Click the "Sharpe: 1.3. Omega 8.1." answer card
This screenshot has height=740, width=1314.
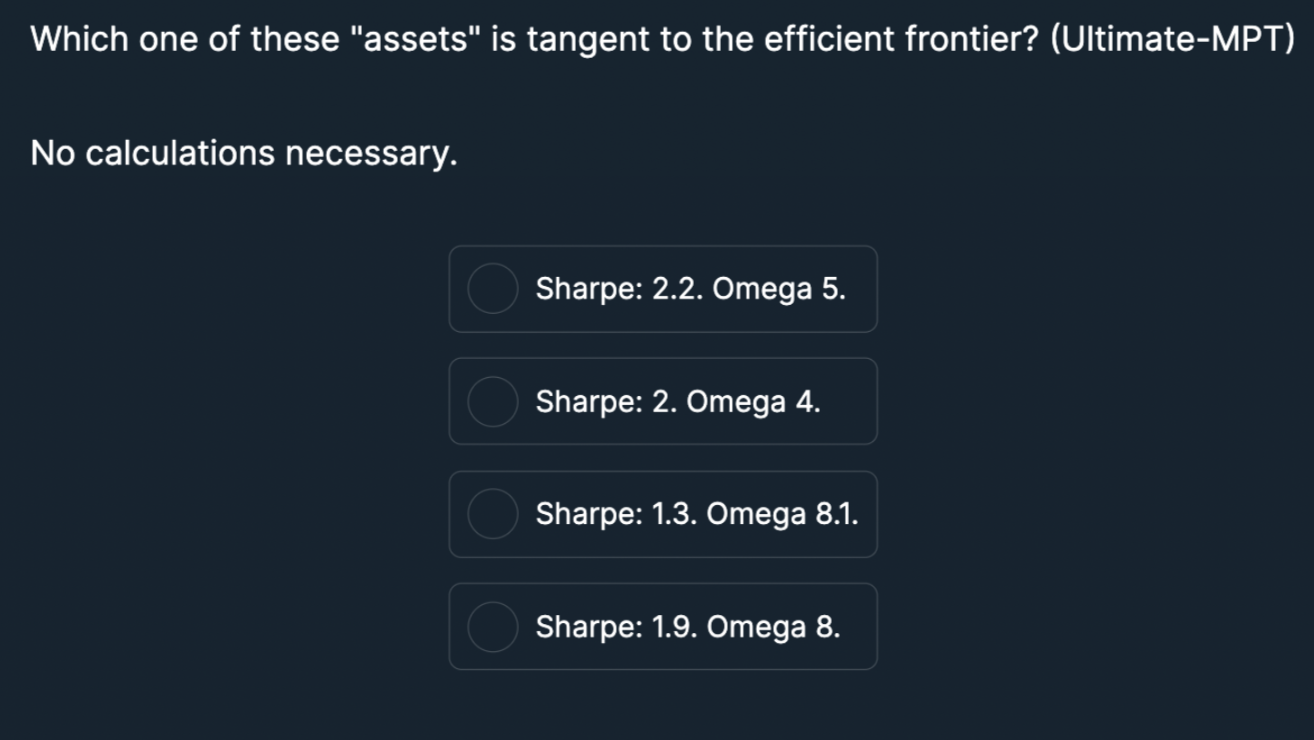(x=663, y=514)
